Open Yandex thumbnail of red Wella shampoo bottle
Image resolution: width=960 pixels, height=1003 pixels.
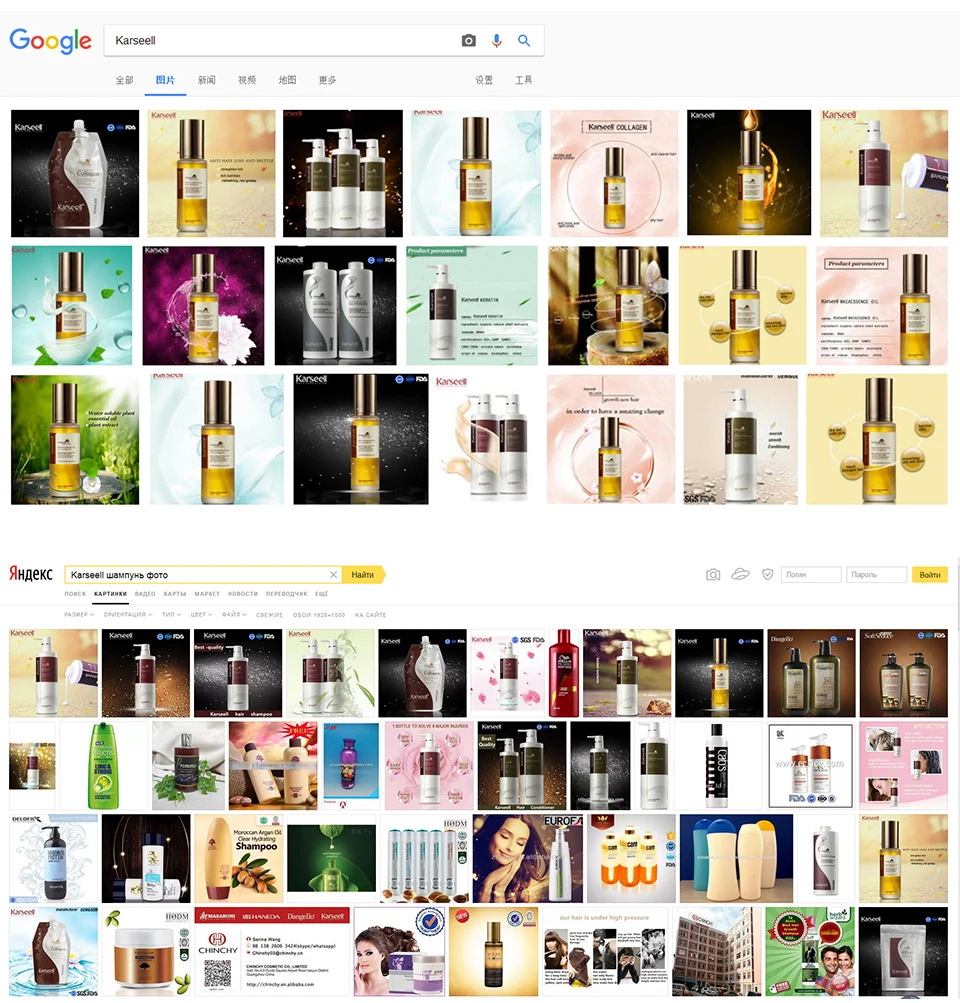coord(563,673)
